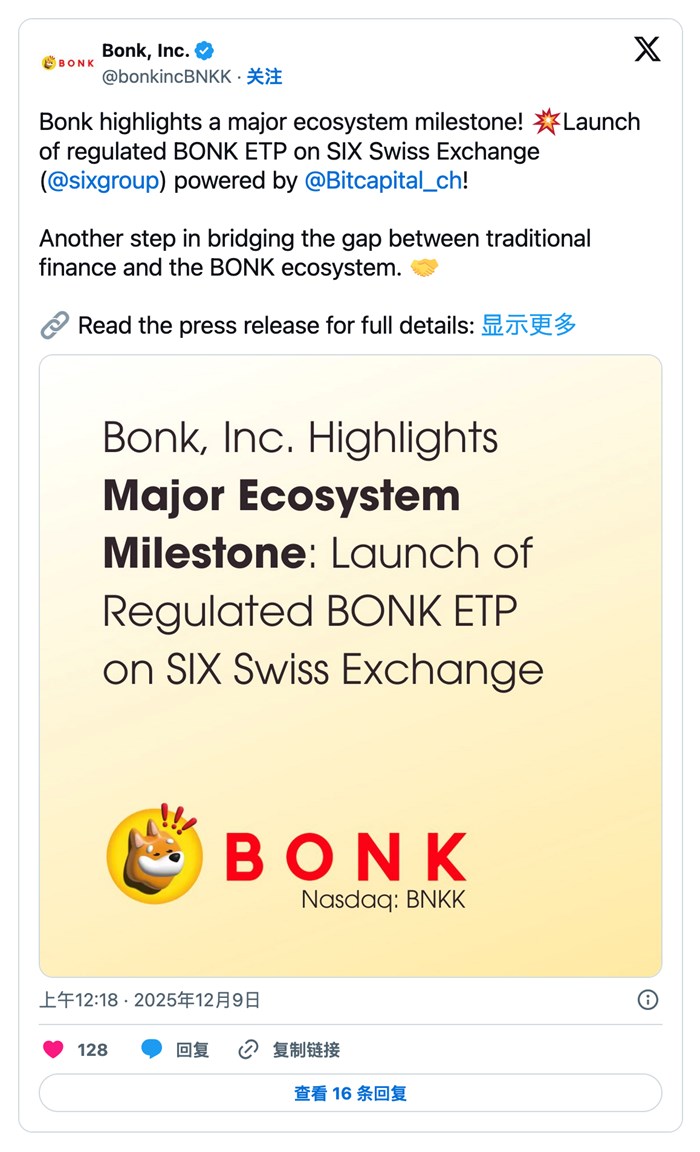Click the 复制链接 label
Screen dimensions: 700x1152
(306, 1049)
